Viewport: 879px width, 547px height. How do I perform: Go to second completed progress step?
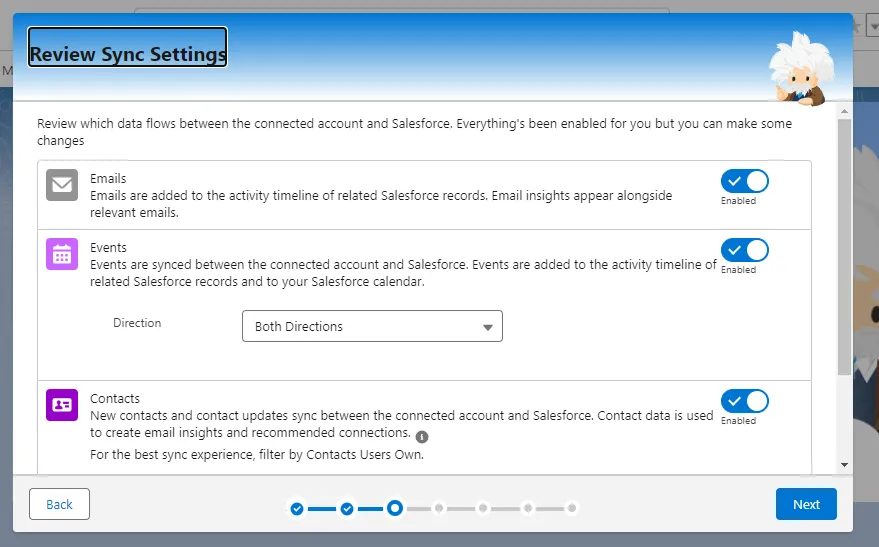click(346, 509)
